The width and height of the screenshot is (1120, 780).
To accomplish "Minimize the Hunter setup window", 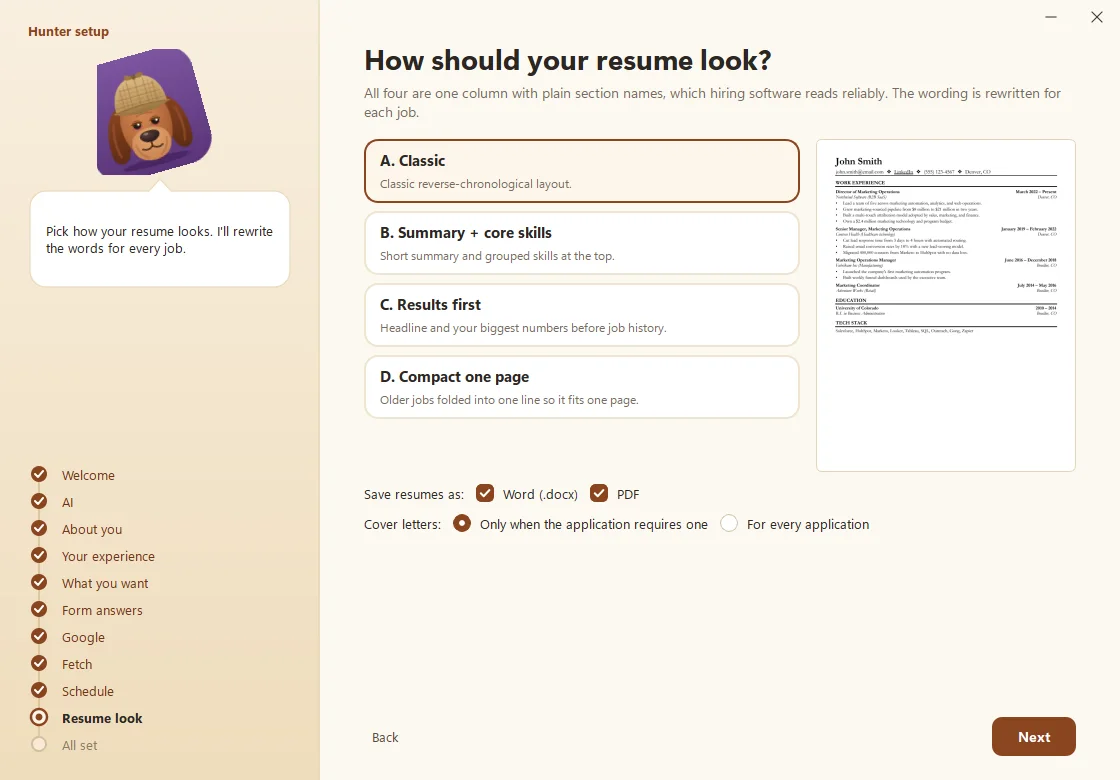I will coord(1051,17).
